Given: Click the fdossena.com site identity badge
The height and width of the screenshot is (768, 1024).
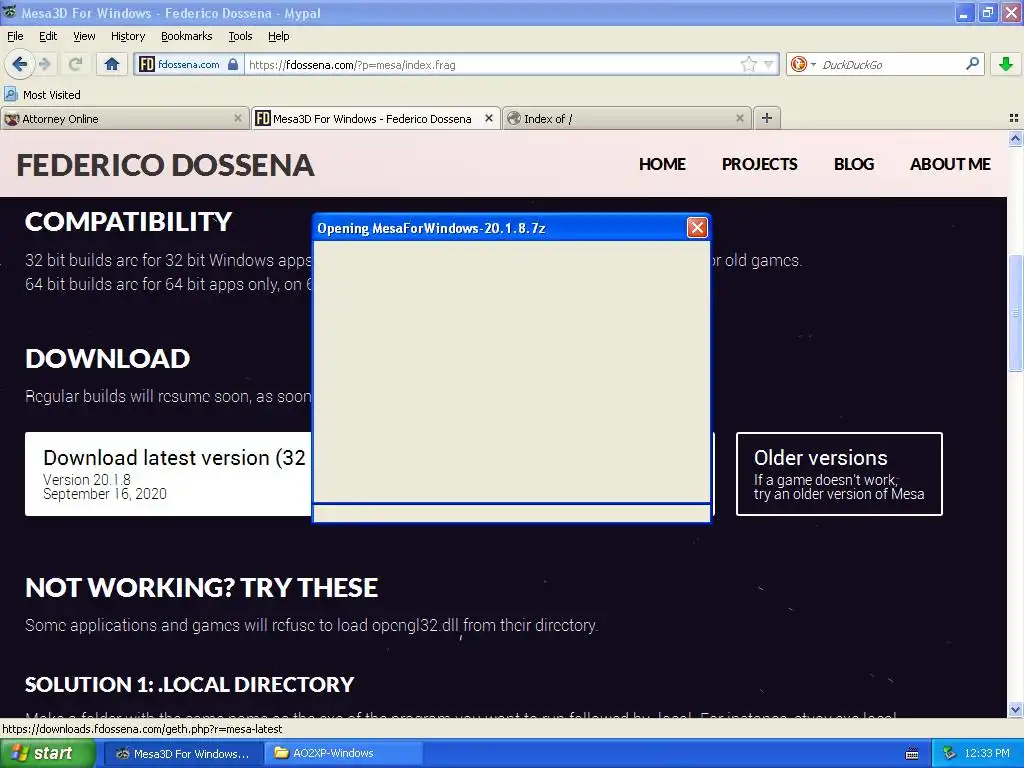Looking at the screenshot, I should click(x=189, y=64).
